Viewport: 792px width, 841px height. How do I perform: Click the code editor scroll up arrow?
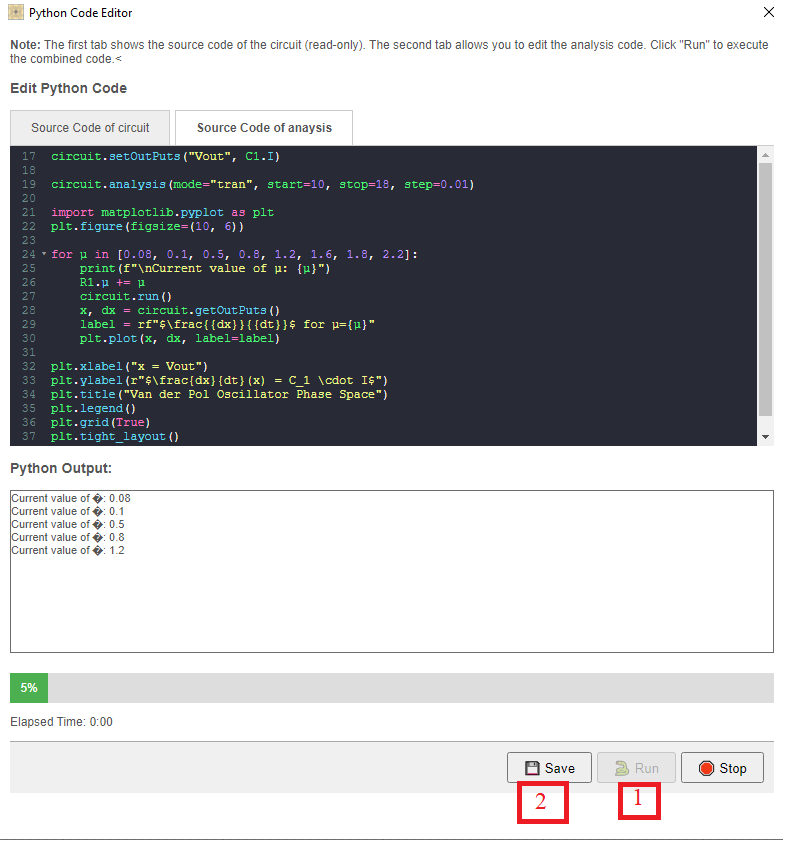click(765, 154)
